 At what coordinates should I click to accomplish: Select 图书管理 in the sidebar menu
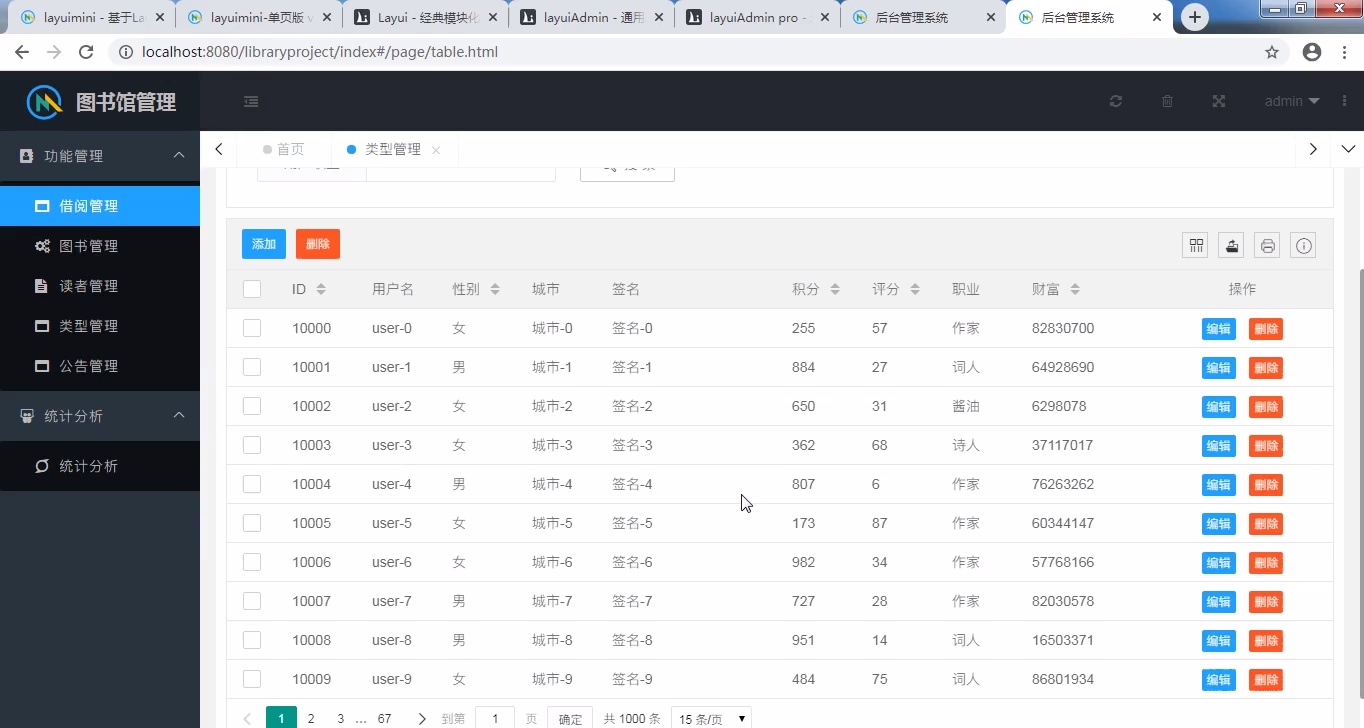[100, 245]
